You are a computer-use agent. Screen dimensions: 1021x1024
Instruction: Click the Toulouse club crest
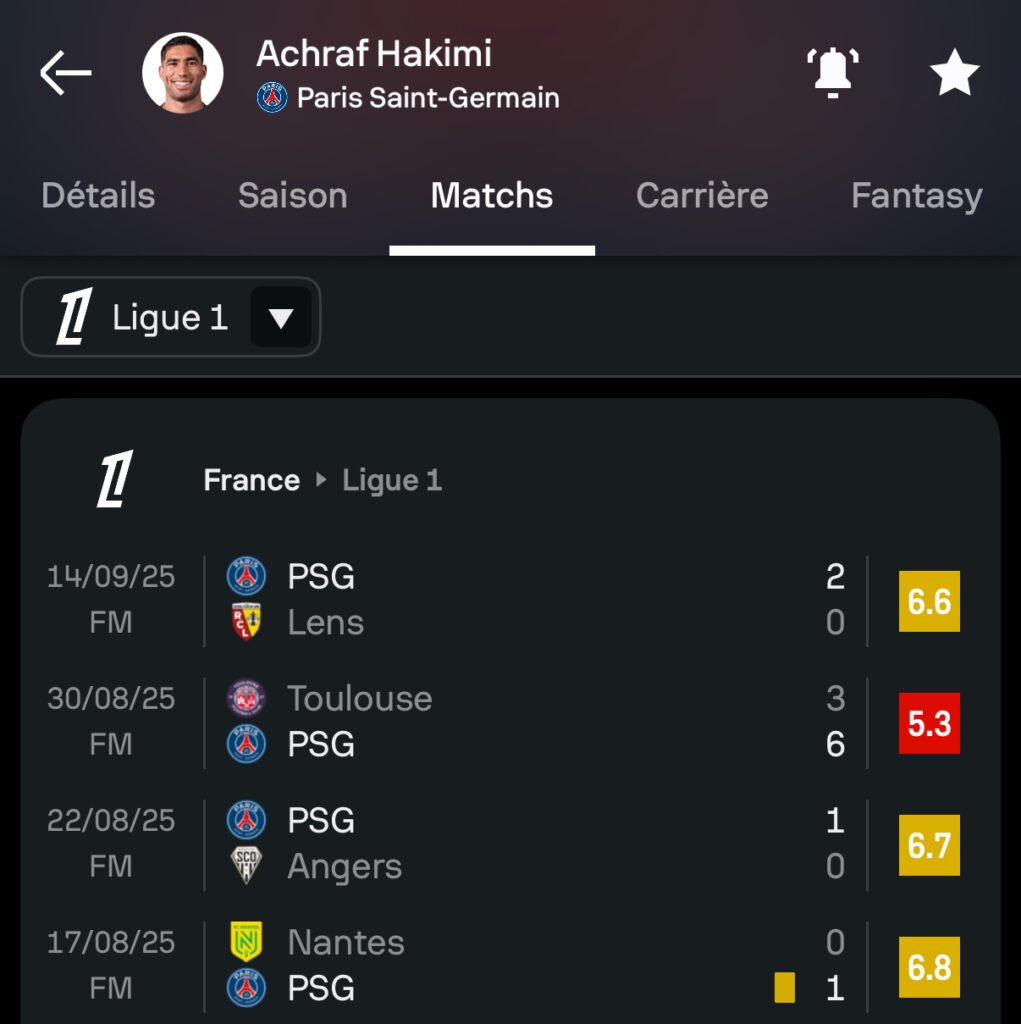point(246,698)
